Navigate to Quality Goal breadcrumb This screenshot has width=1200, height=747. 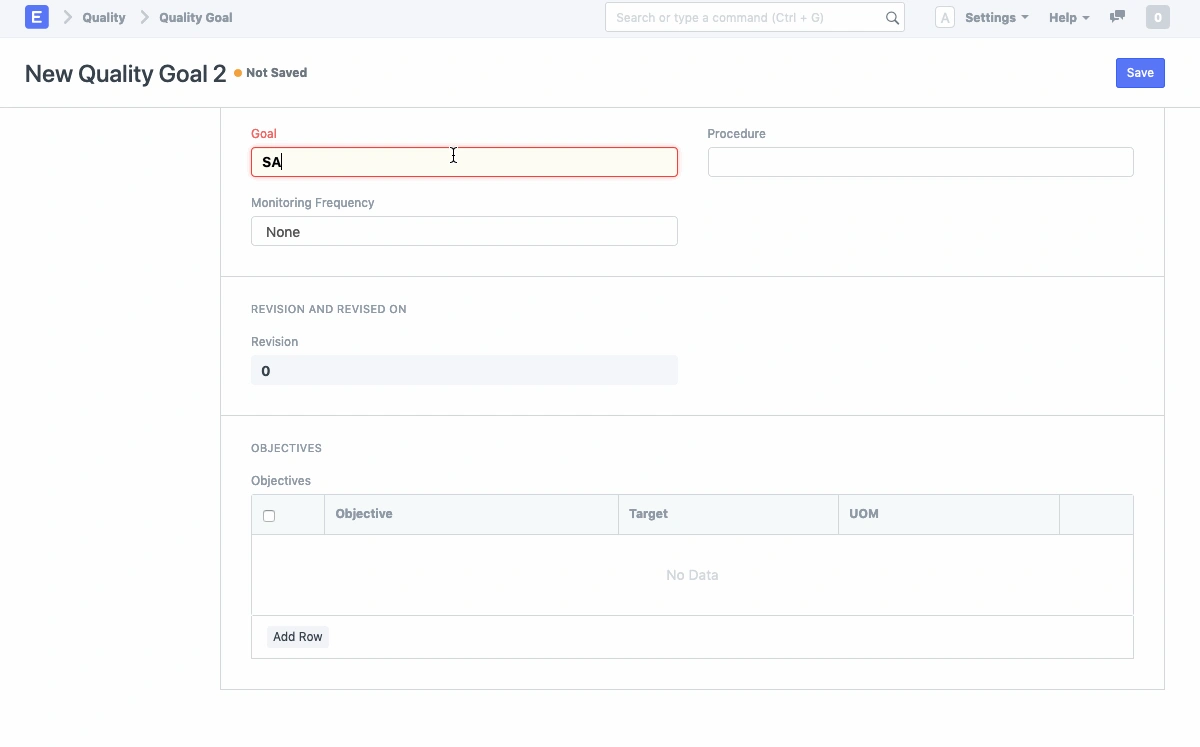pos(196,18)
